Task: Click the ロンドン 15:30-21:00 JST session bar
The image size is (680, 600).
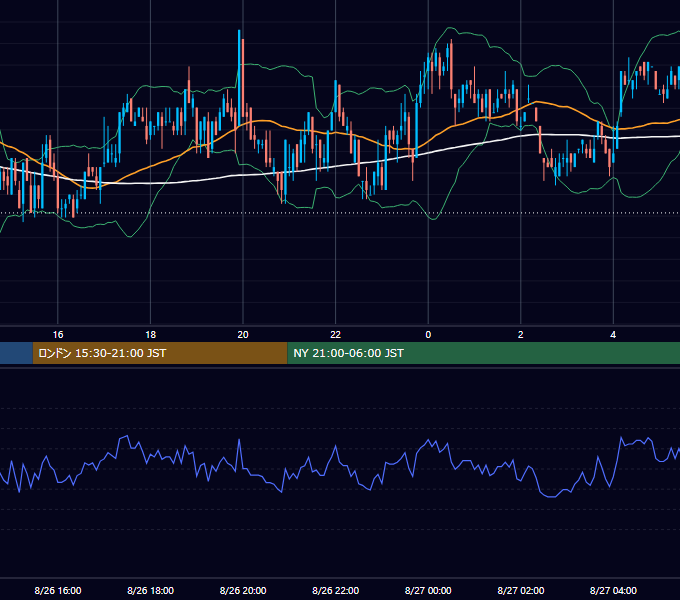Action: pos(160,353)
